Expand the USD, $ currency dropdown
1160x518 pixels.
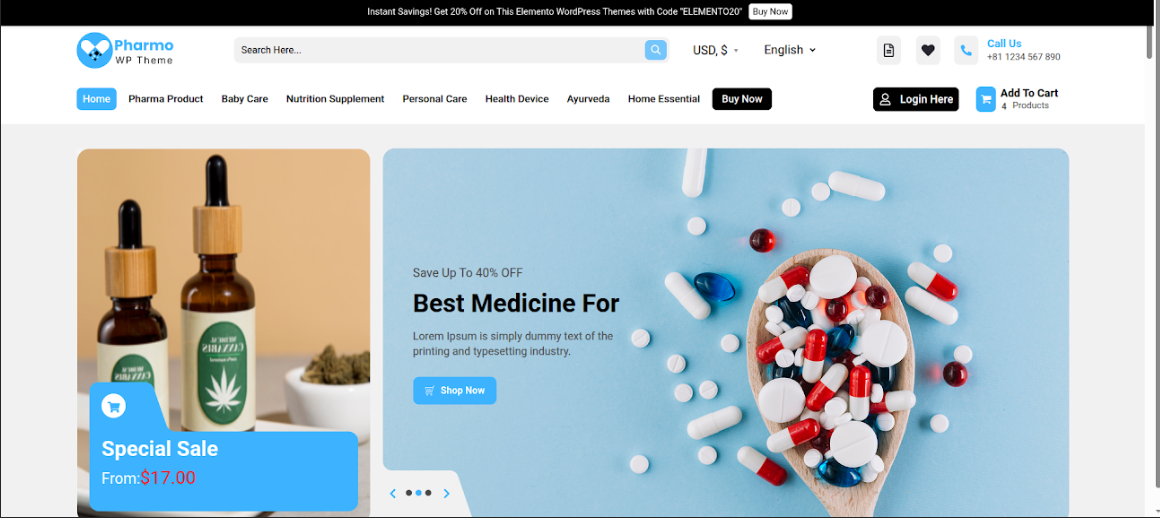point(715,50)
